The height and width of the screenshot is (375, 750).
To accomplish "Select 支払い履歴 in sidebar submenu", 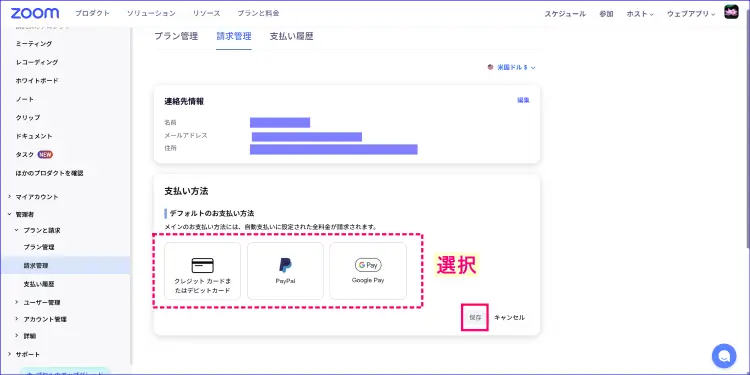I will click(x=39, y=284).
